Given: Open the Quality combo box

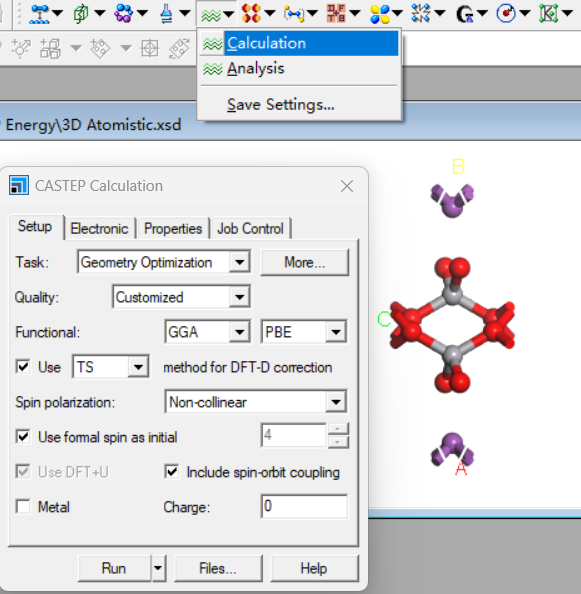Looking at the screenshot, I should (239, 297).
